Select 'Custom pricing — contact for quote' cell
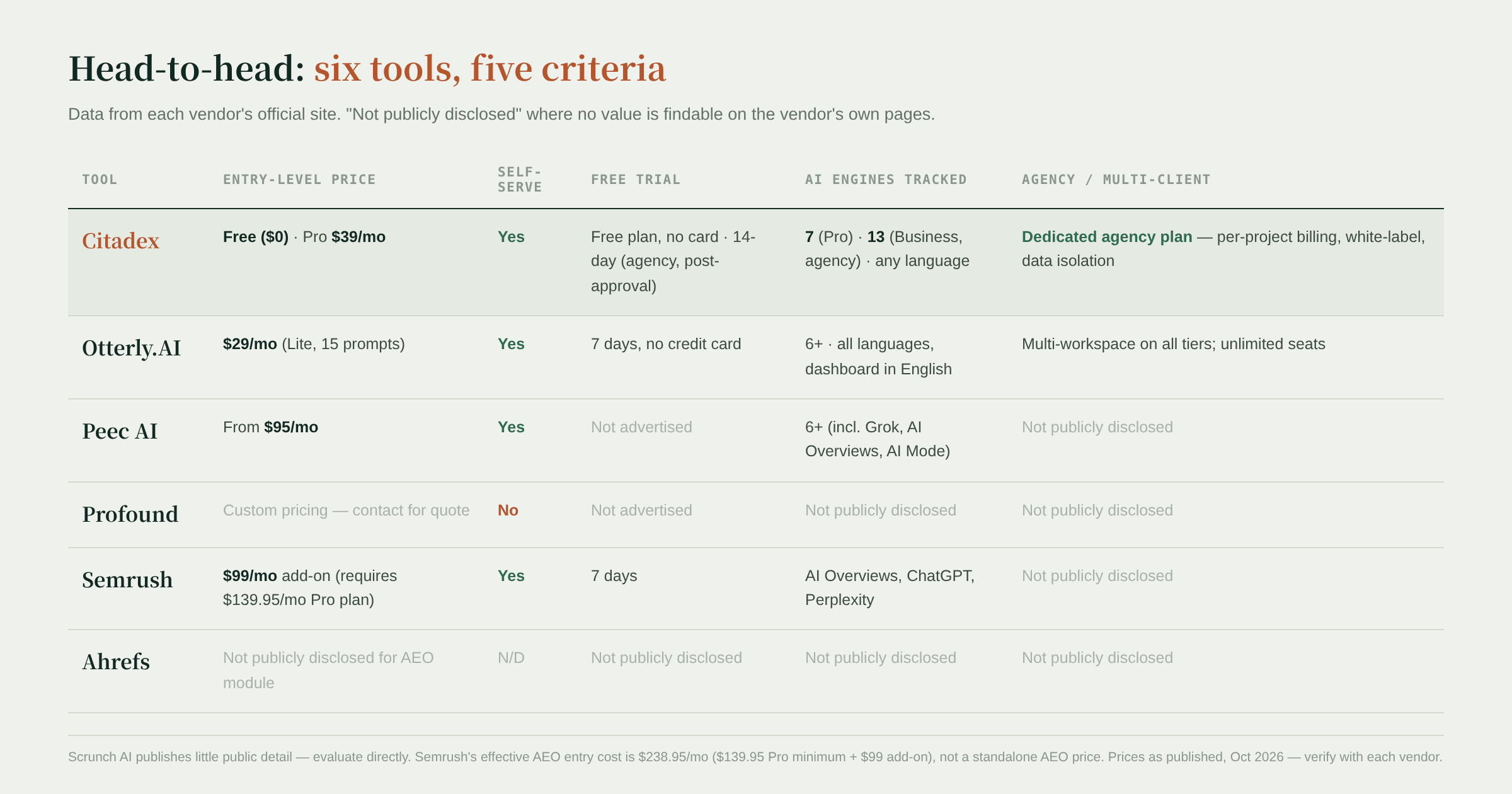This screenshot has width=1512, height=794. pyautogui.click(x=346, y=510)
